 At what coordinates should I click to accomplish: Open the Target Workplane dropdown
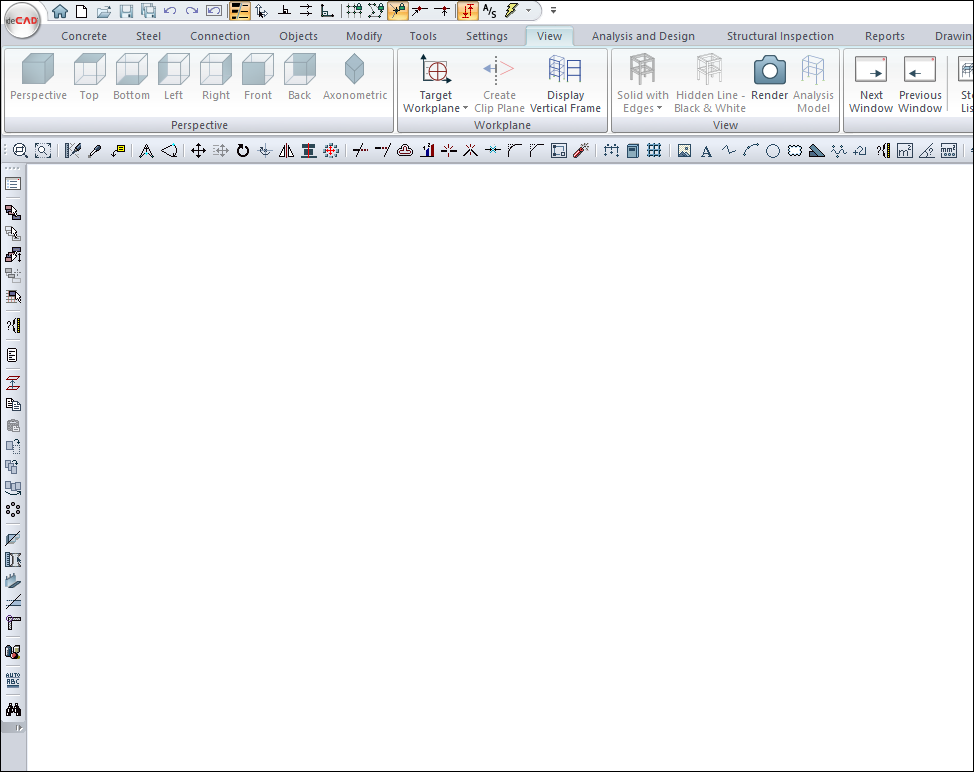pyautogui.click(x=435, y=102)
